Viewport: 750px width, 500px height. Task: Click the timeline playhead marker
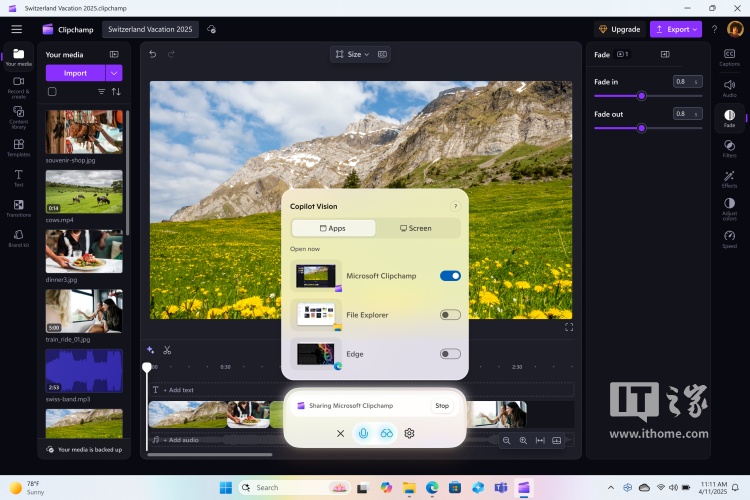tap(147, 367)
